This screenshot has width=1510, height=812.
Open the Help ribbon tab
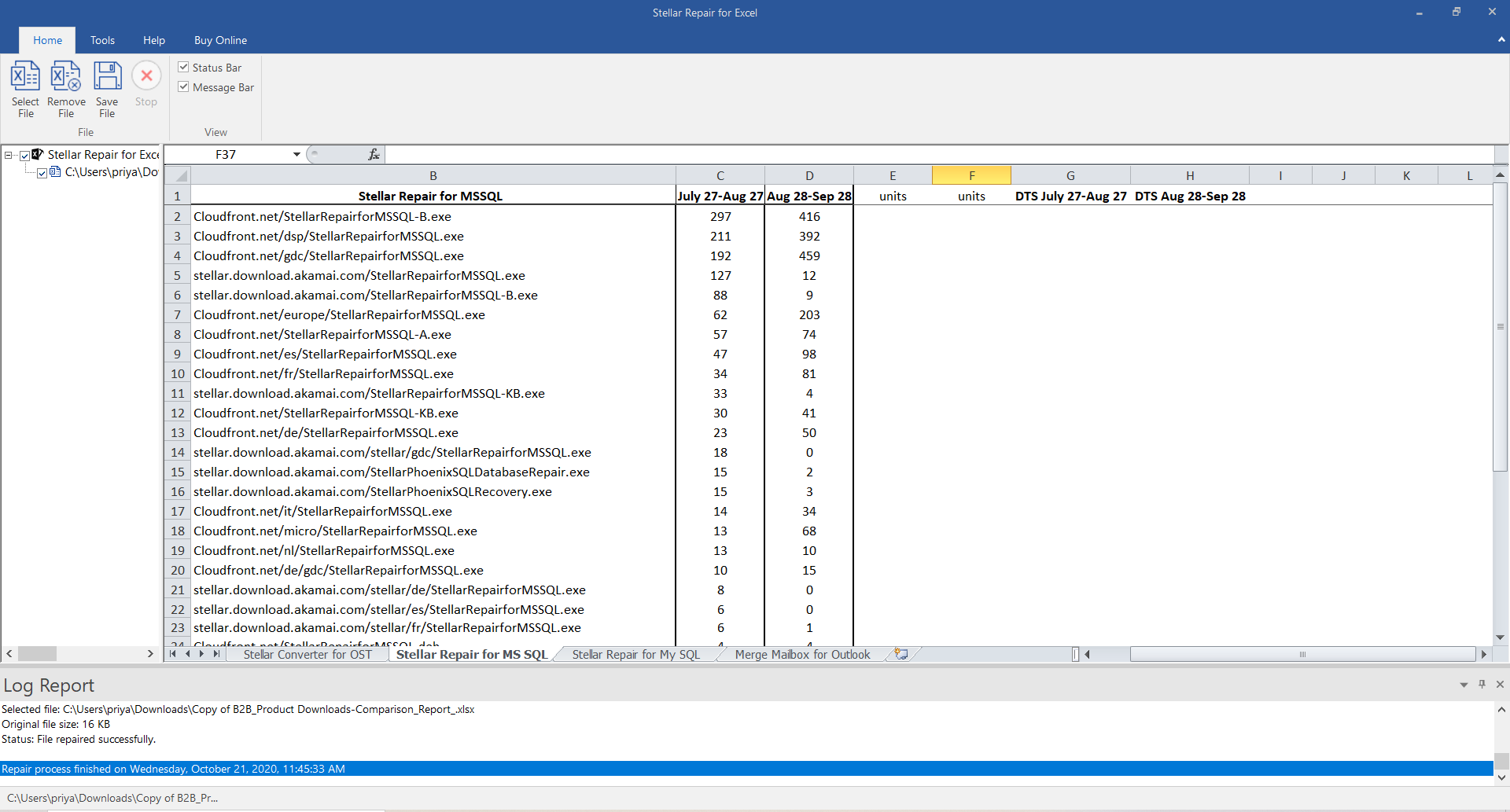[x=154, y=40]
